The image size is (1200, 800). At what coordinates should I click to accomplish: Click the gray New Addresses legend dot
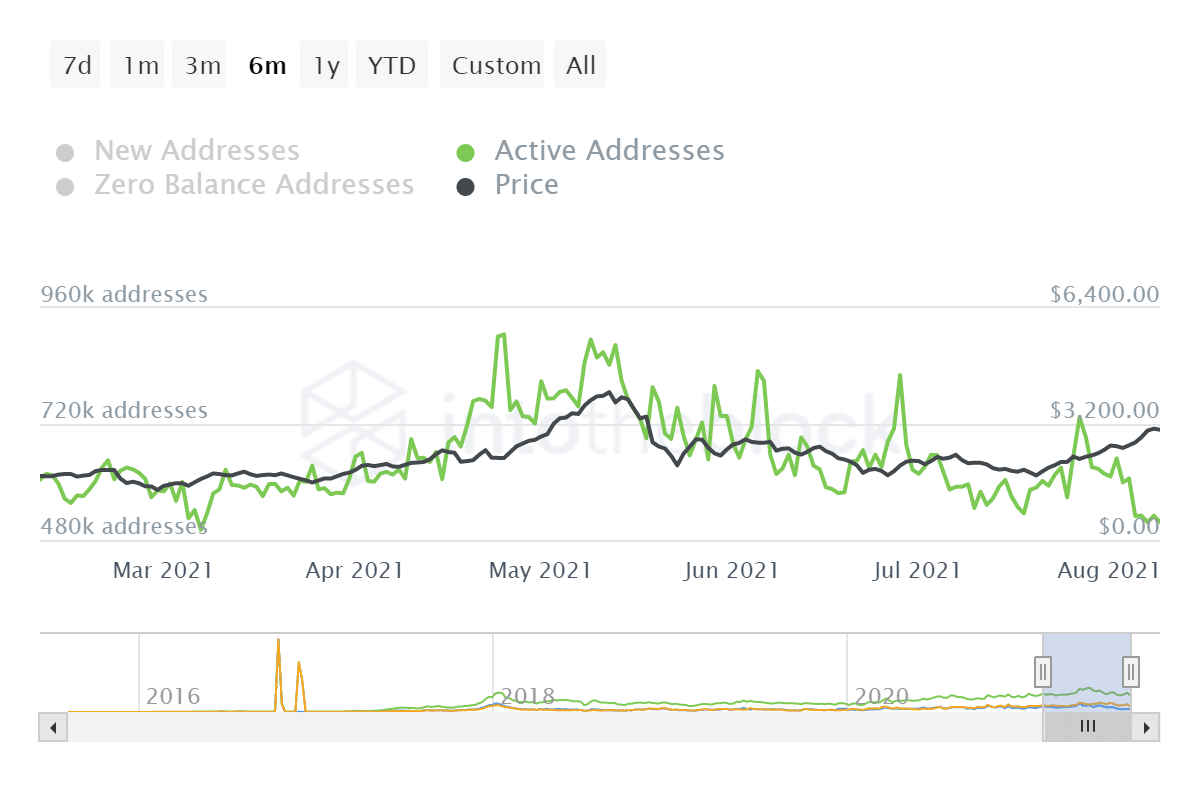(x=66, y=150)
